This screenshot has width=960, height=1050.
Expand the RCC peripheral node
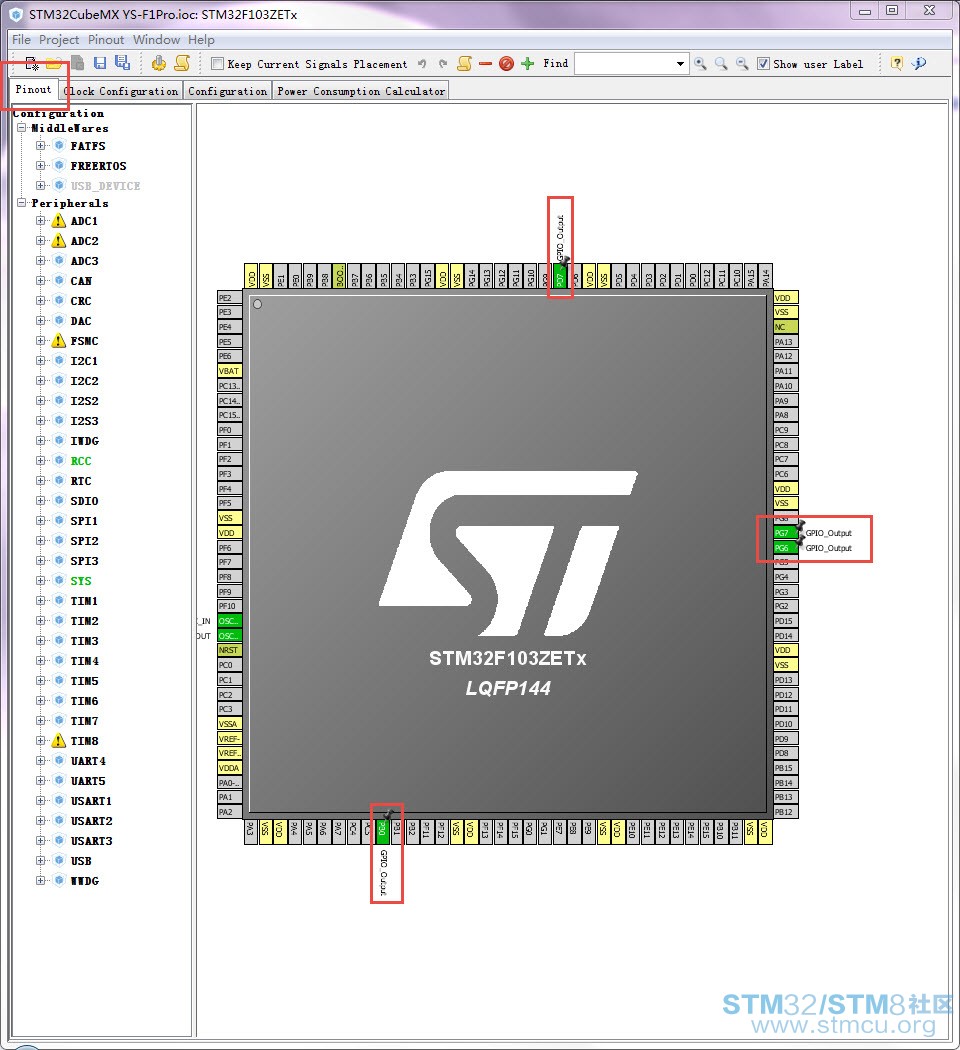coord(40,461)
